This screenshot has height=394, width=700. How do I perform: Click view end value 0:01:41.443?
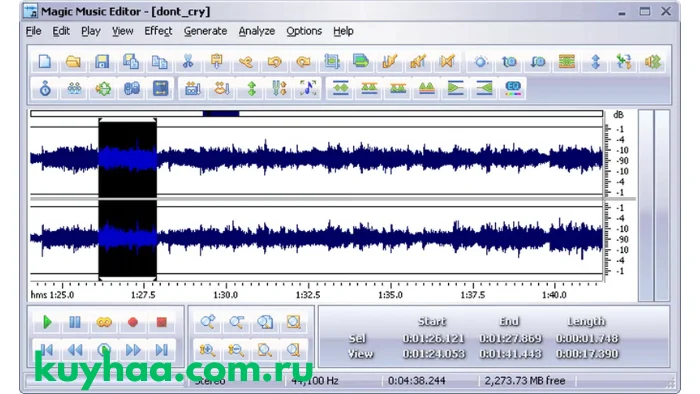click(x=510, y=354)
